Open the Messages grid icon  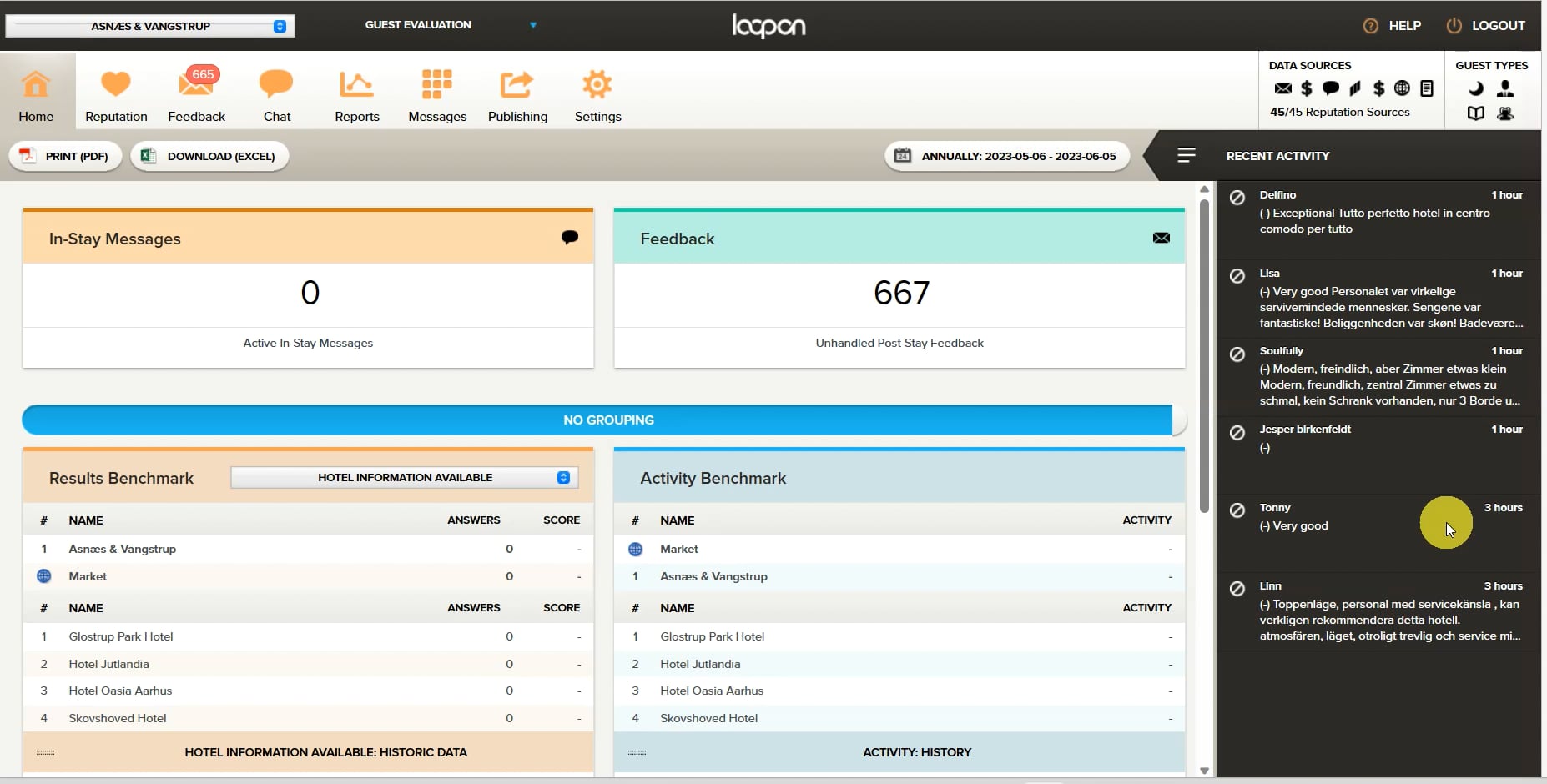pyautogui.click(x=436, y=84)
